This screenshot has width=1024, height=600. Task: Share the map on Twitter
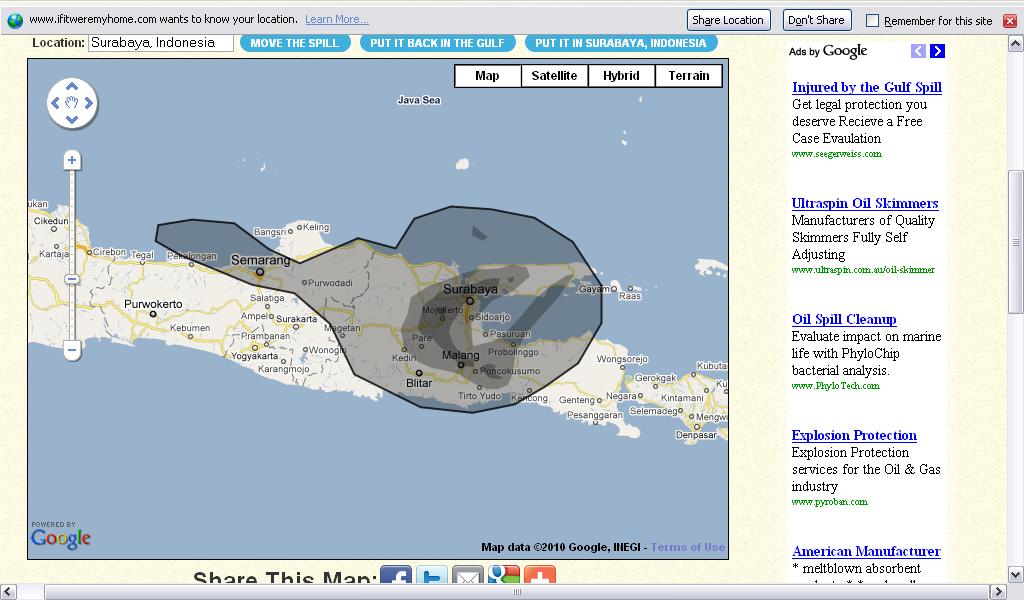click(432, 579)
